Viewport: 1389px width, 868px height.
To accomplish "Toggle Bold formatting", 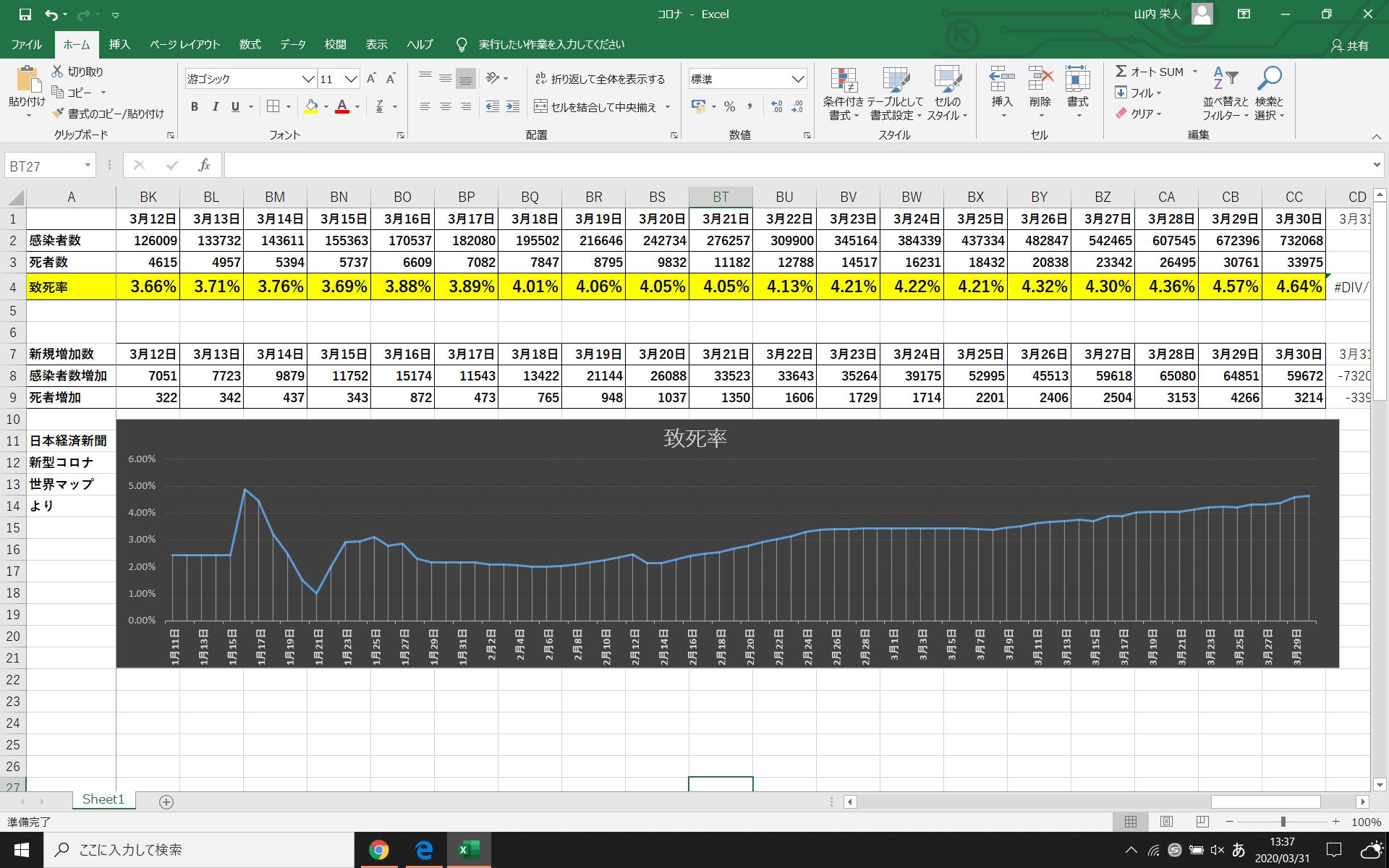I will click(194, 107).
